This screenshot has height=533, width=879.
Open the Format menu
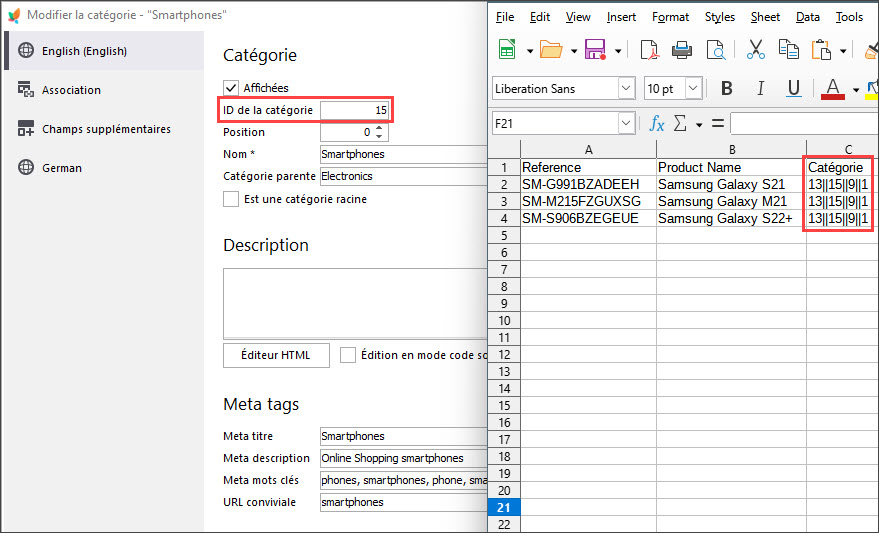click(x=670, y=17)
